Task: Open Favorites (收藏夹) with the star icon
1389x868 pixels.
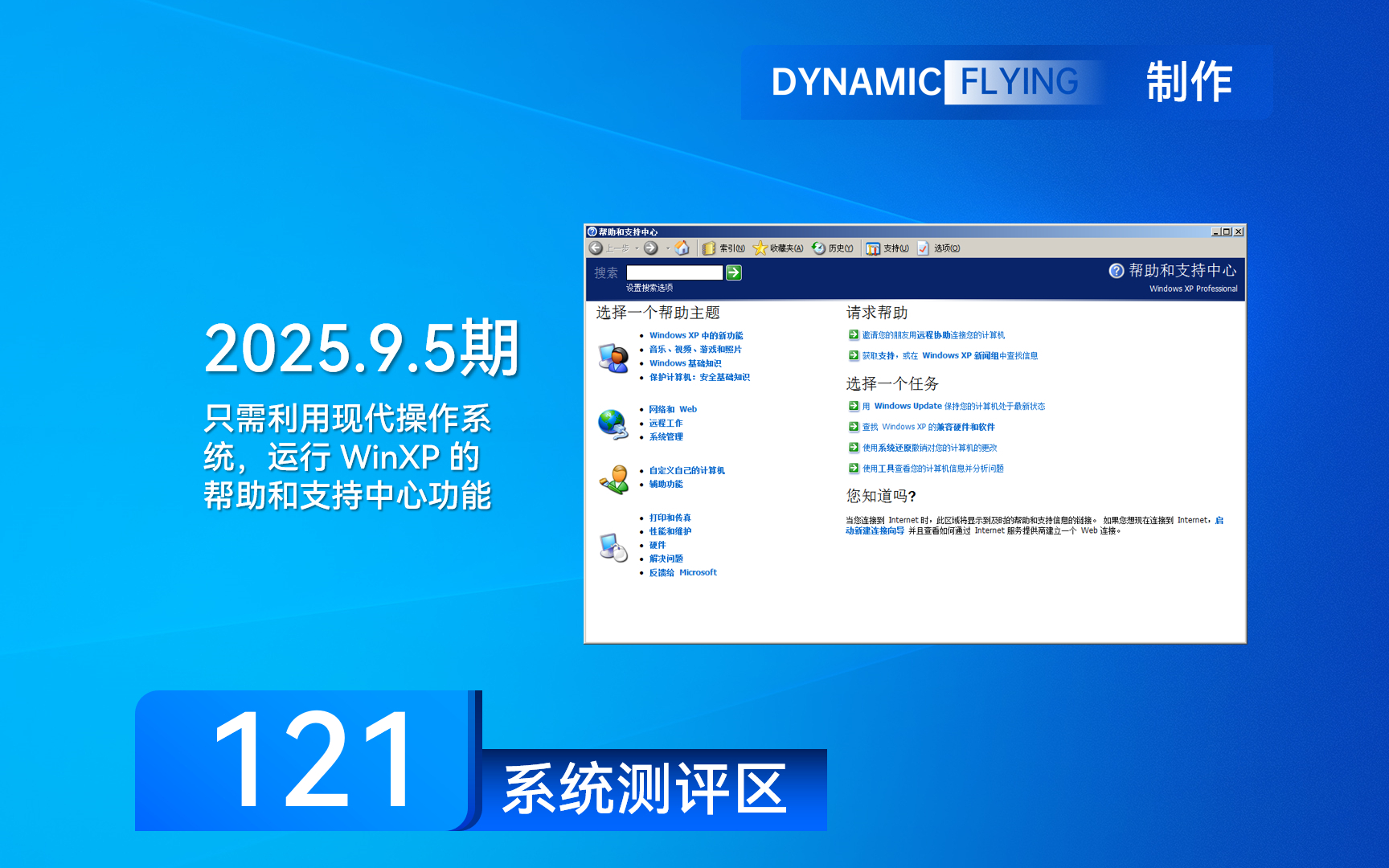Action: click(x=778, y=248)
